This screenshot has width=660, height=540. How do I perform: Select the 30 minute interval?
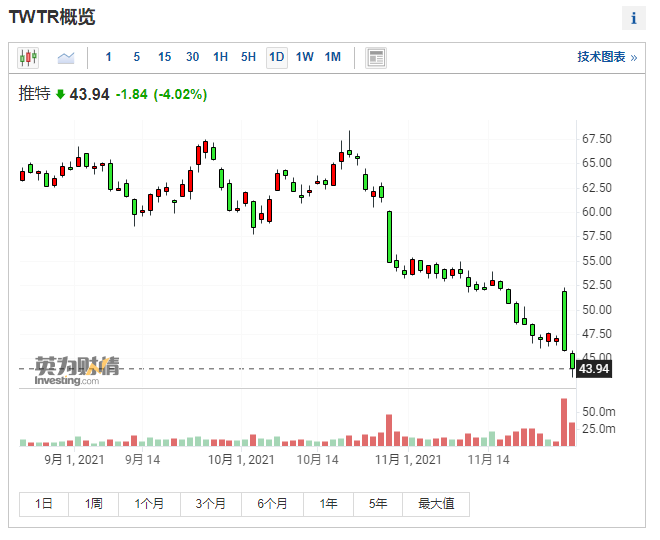point(192,57)
